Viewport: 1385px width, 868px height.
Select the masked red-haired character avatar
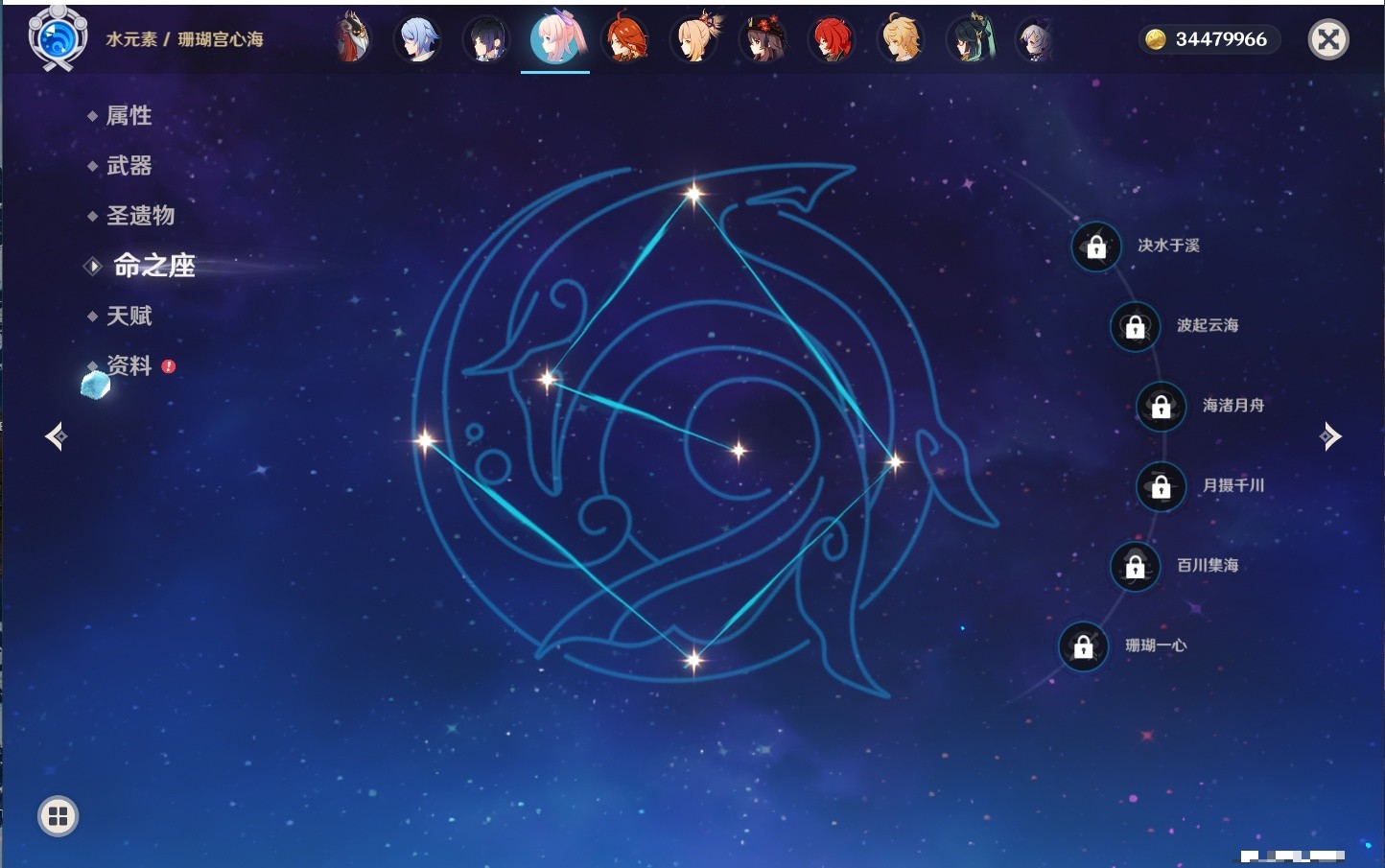click(352, 38)
